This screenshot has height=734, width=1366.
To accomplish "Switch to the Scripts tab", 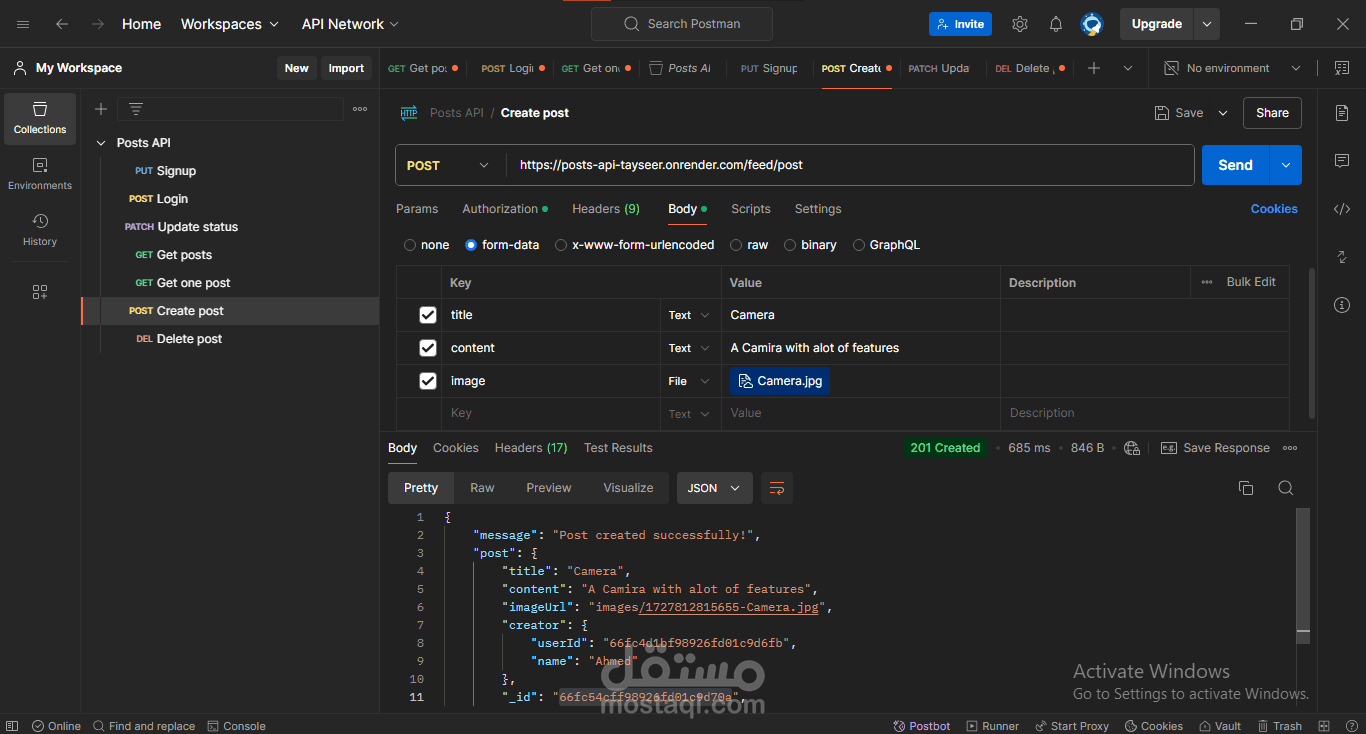I will point(751,209).
